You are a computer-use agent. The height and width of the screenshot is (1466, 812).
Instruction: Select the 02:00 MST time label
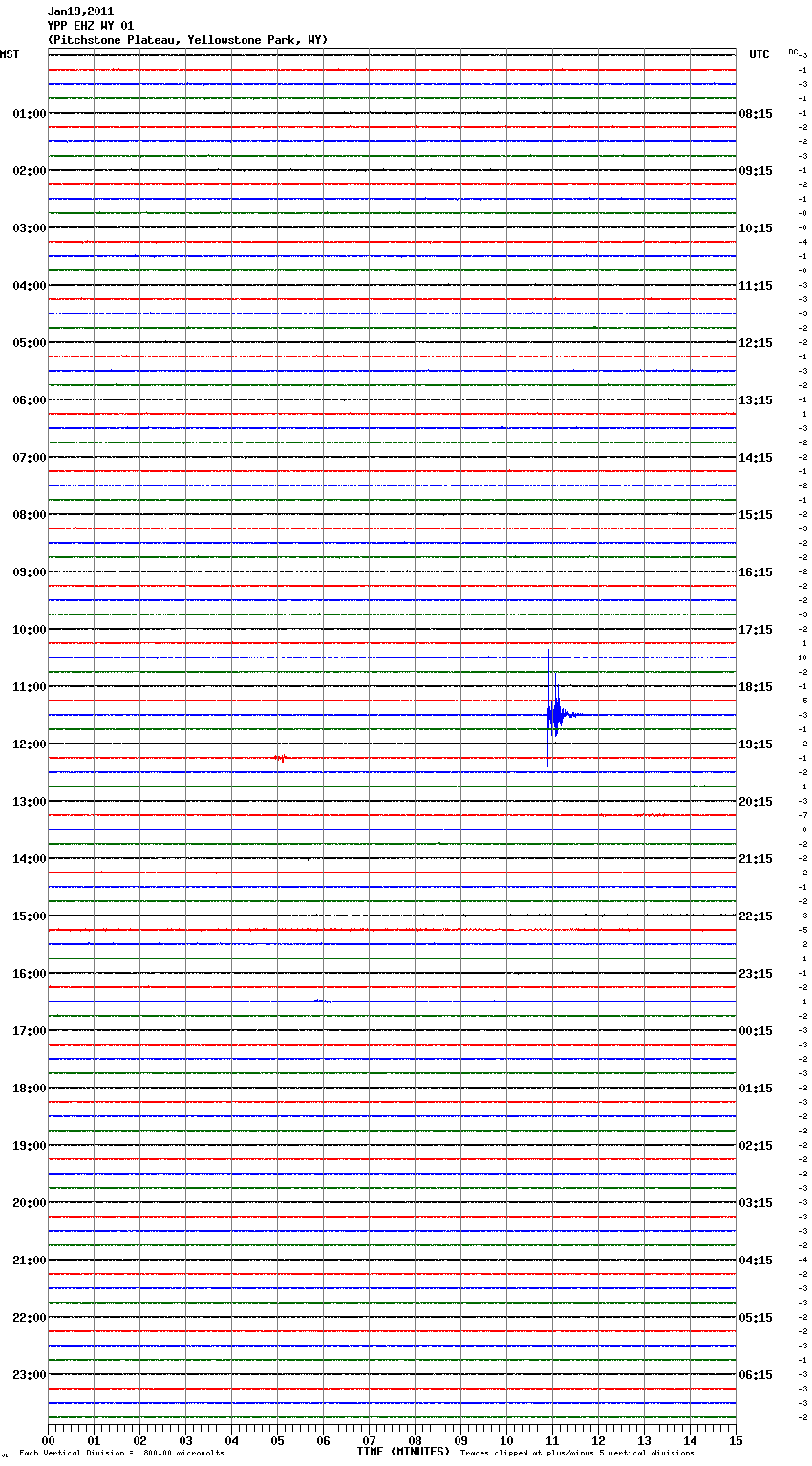pos(29,171)
